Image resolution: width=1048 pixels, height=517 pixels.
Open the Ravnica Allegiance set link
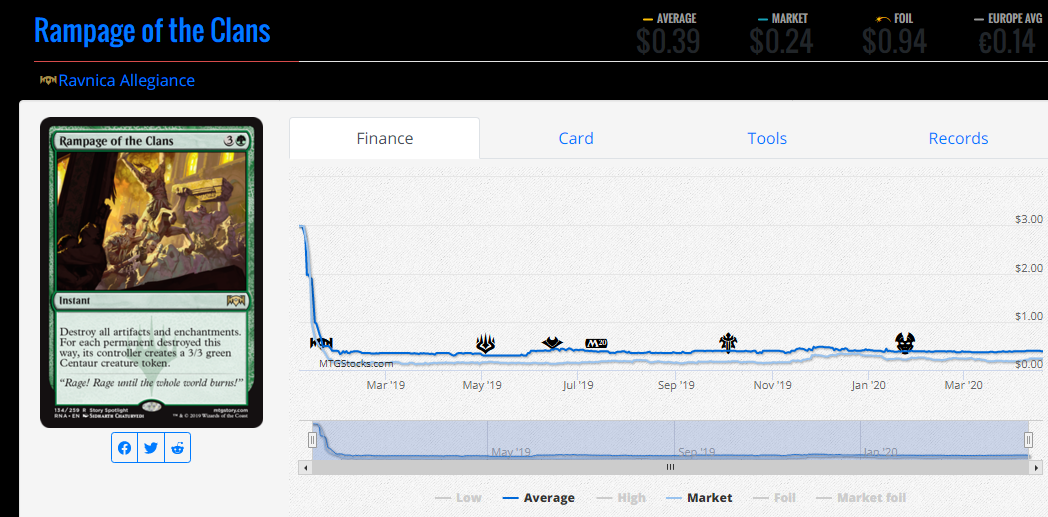127,81
